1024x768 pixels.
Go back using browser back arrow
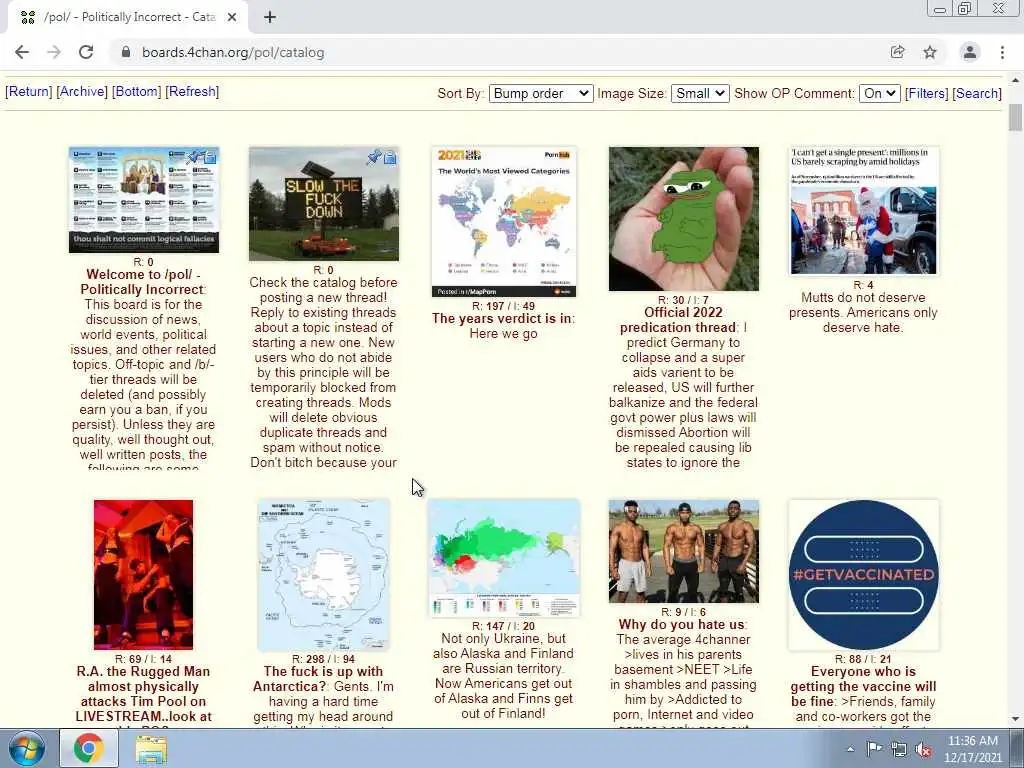point(22,52)
